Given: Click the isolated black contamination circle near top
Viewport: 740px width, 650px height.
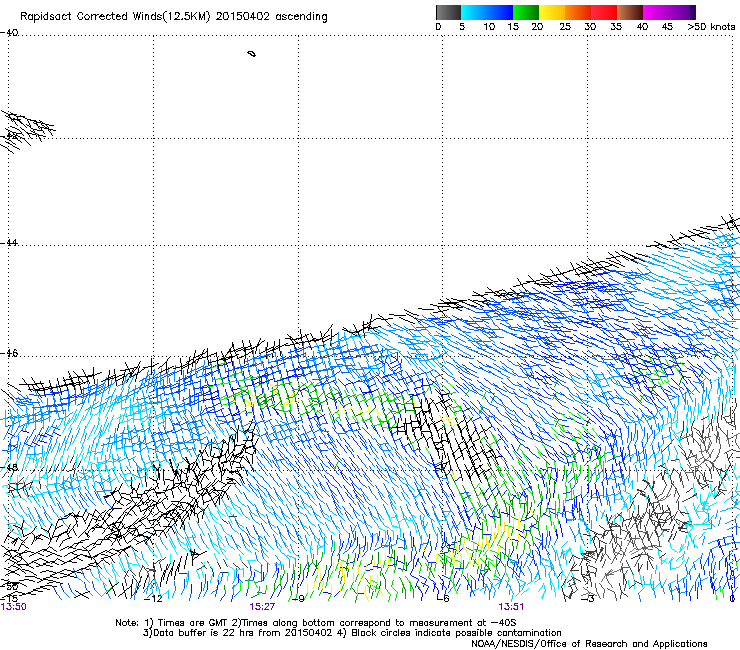Looking at the screenshot, I should coord(252,54).
